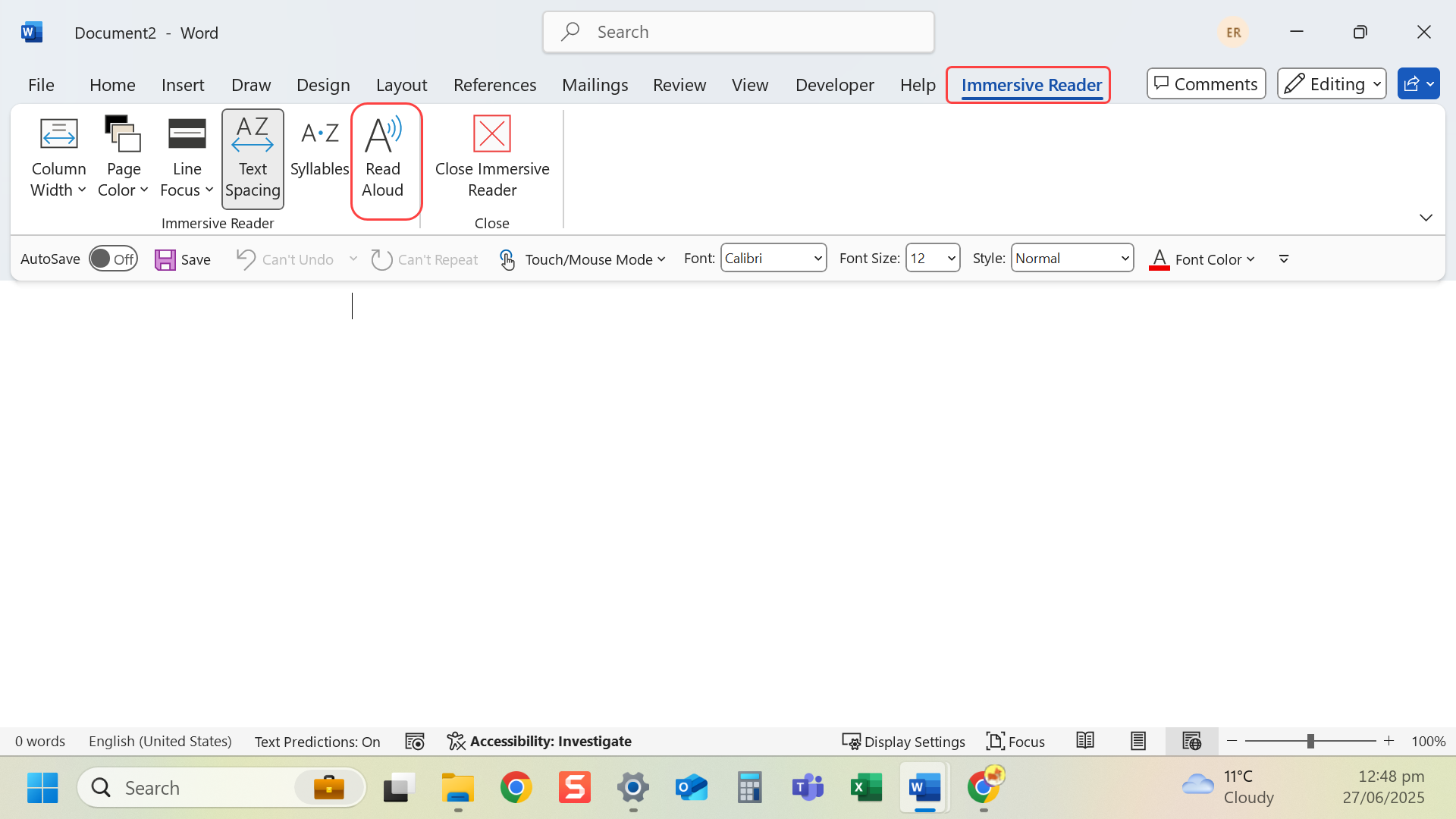
Task: Switch to Read Mode view
Action: tap(1085, 741)
